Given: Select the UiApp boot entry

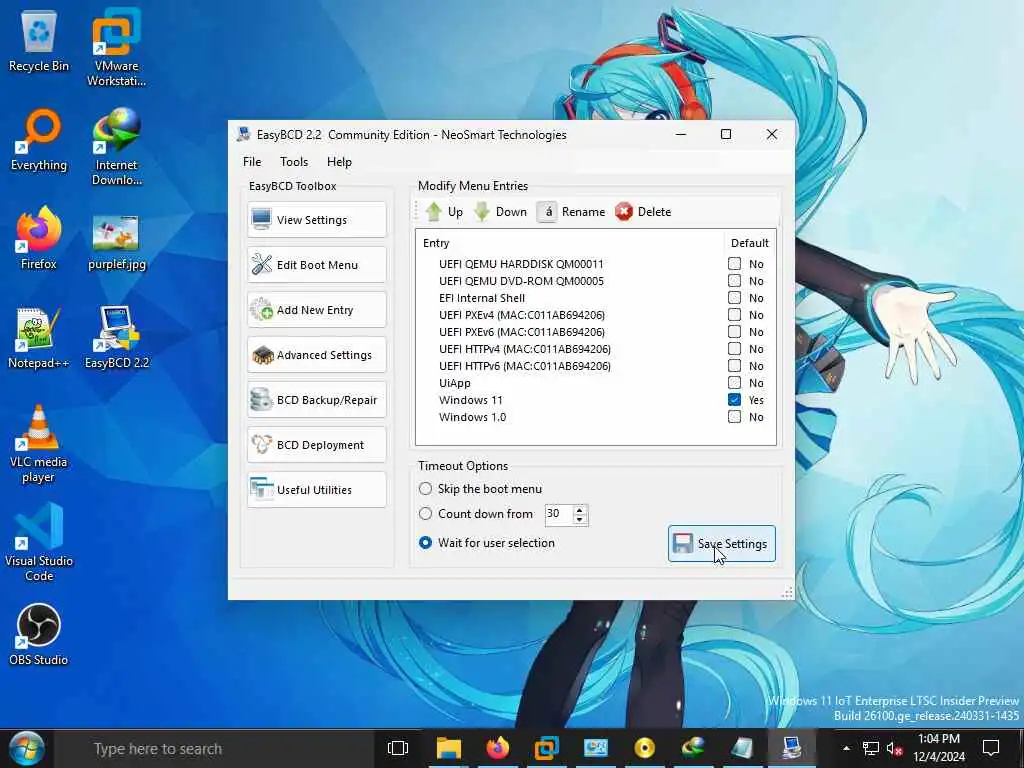Looking at the screenshot, I should click(455, 383).
